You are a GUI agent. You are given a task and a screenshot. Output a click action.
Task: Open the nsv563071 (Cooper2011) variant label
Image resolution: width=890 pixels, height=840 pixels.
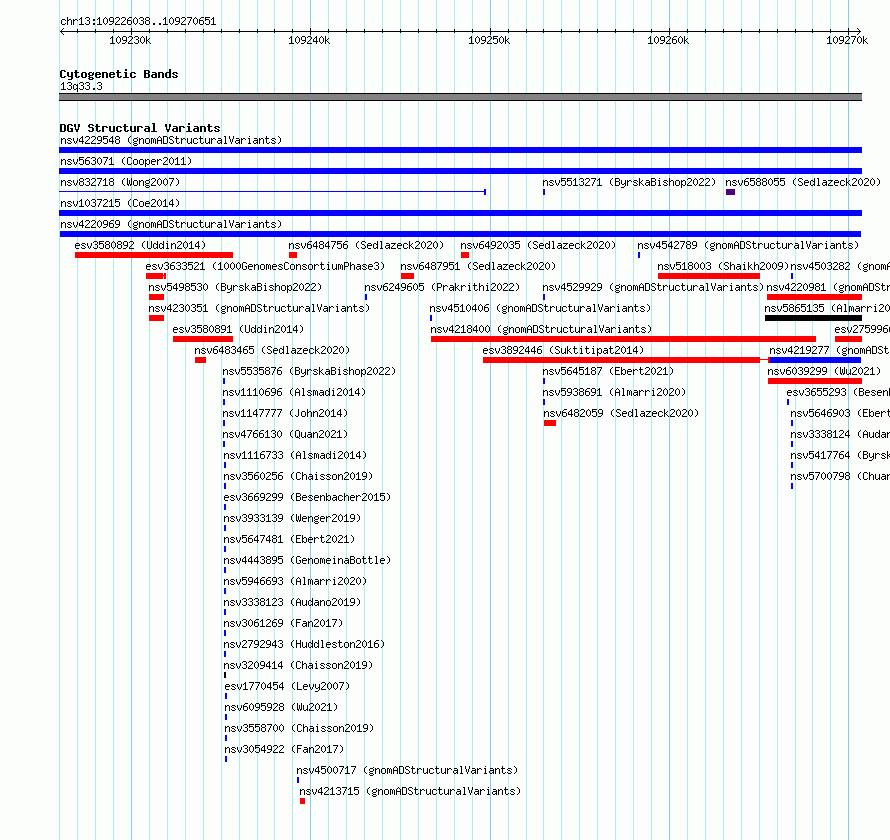(x=126, y=161)
